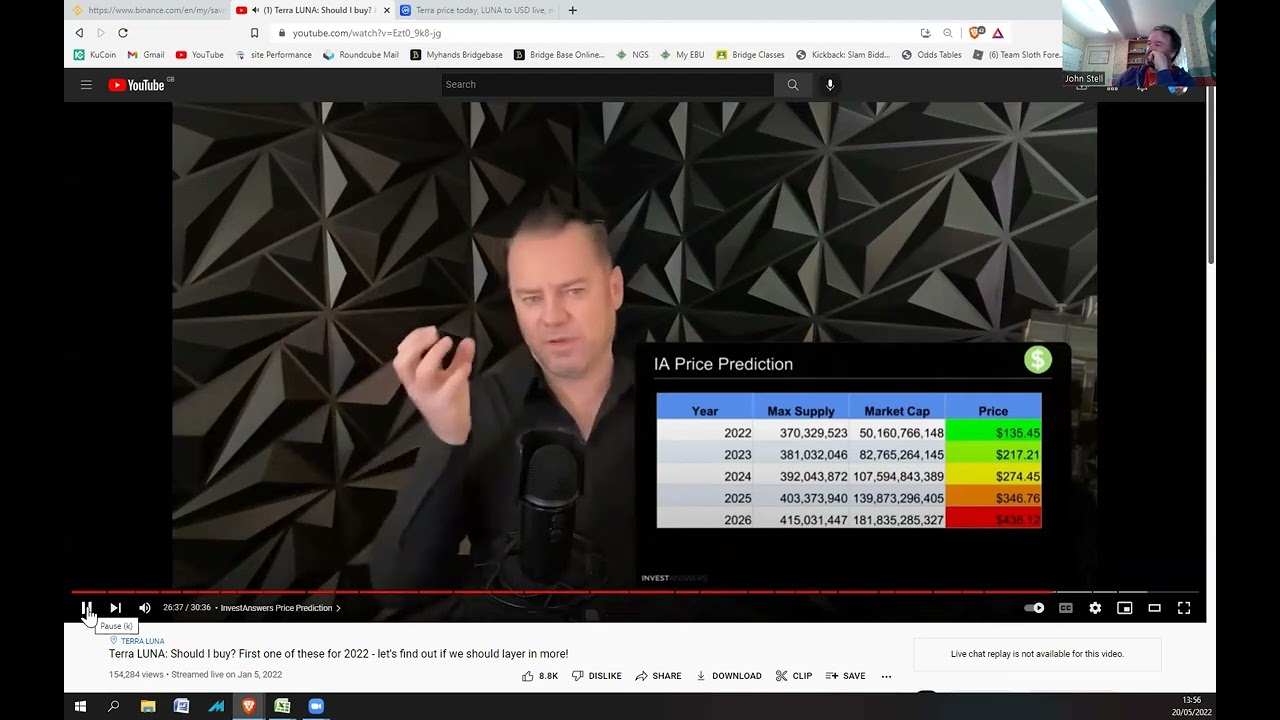Enter full screen mode

coord(1184,607)
